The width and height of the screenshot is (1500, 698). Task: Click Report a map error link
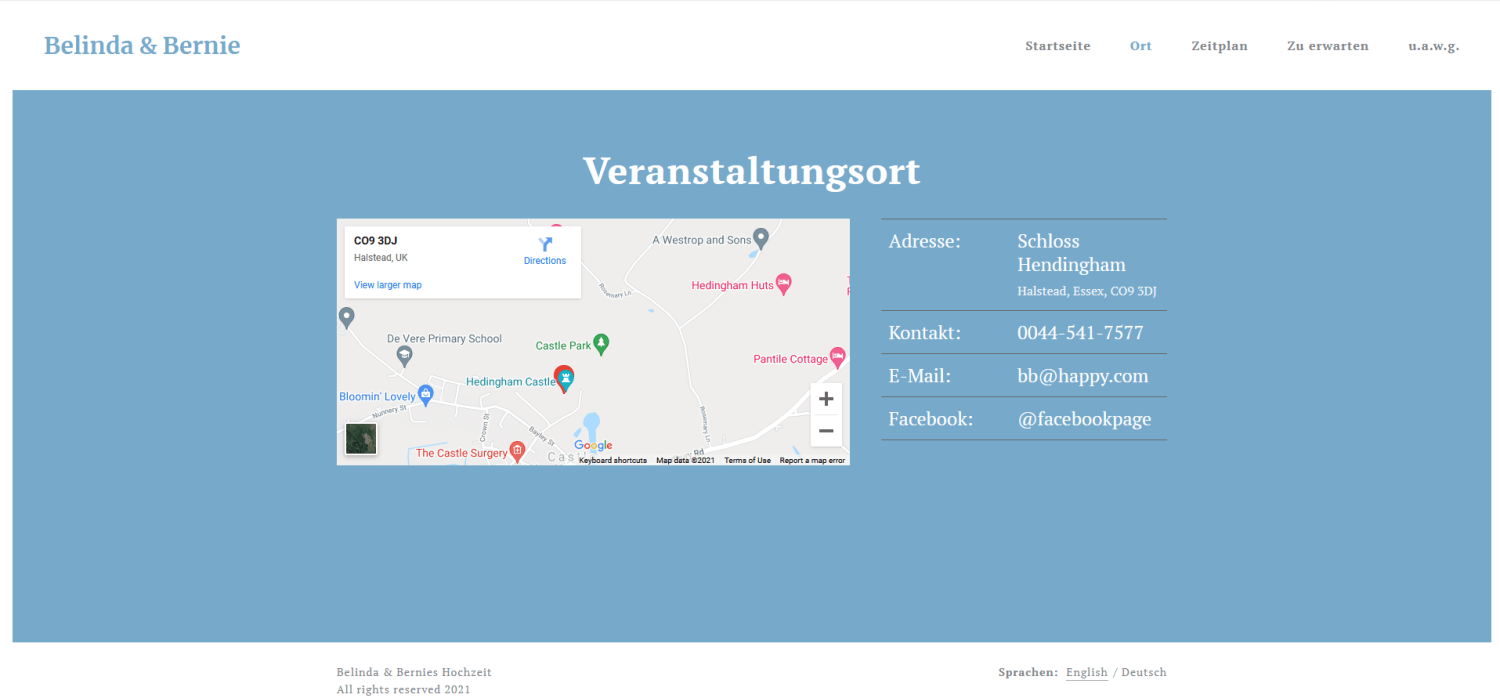coord(812,460)
